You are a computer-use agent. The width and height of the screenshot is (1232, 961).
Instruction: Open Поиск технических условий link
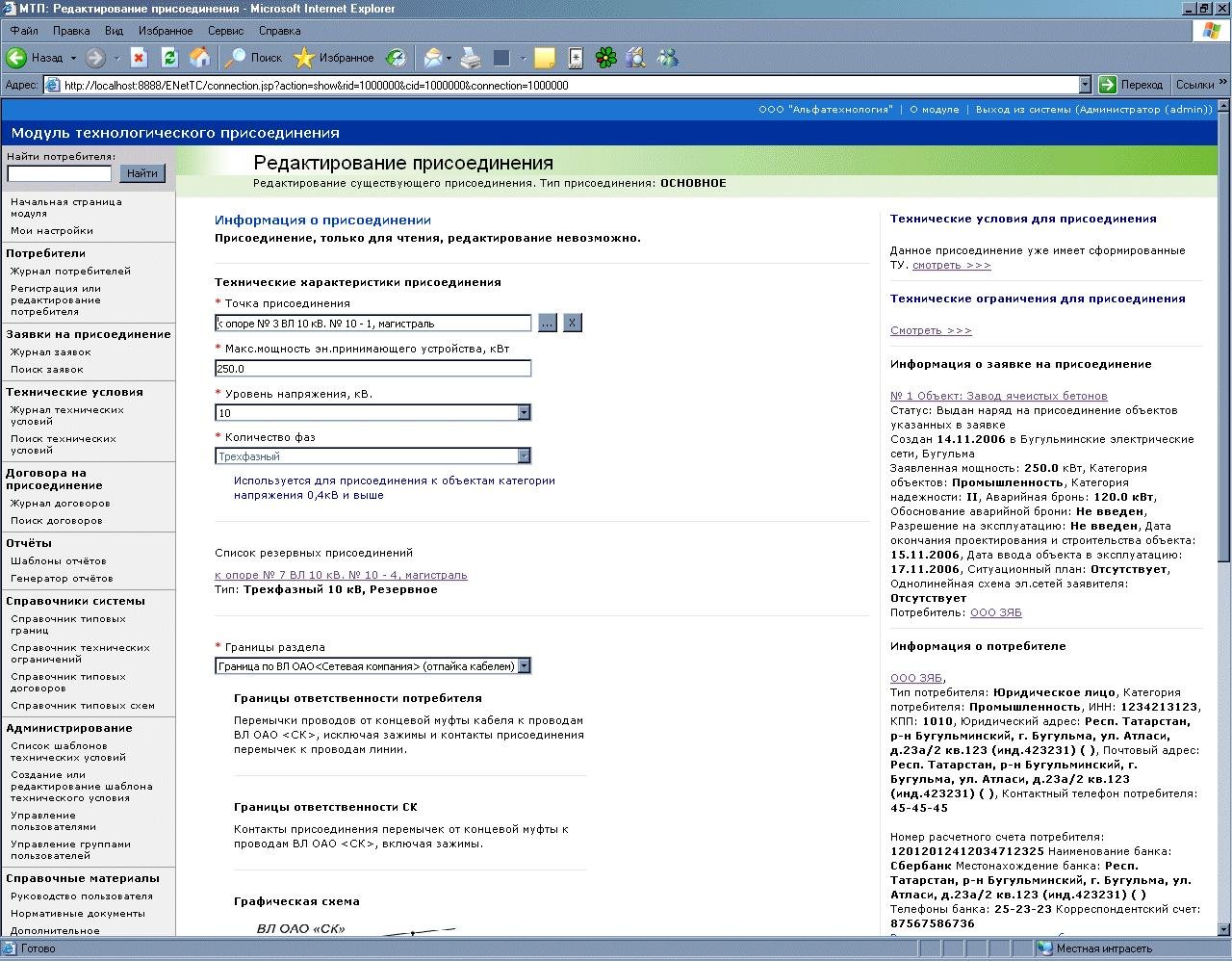pos(64,445)
